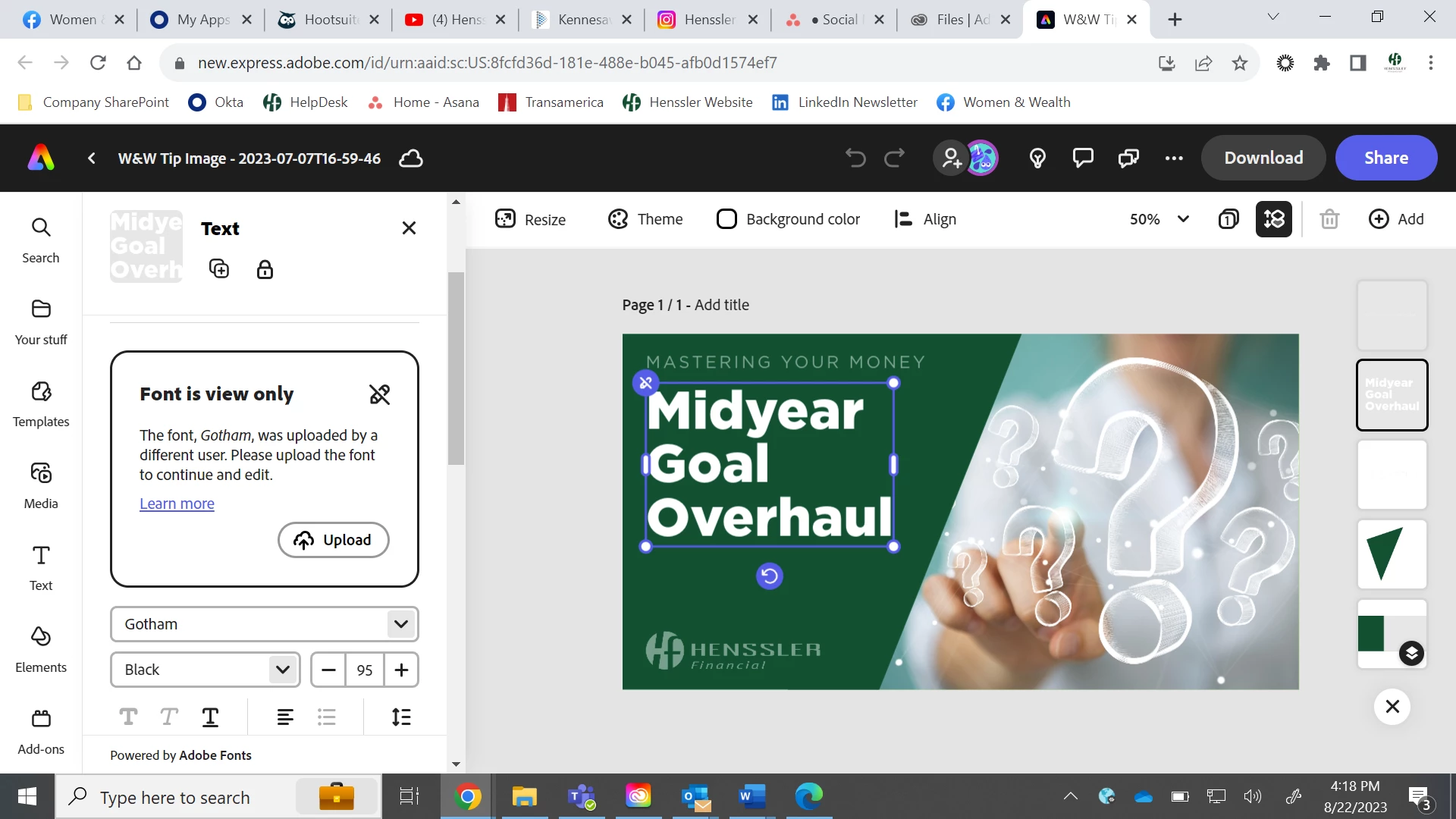Click the rotate handle below text box
Screen dimensions: 1456x819
tap(769, 576)
